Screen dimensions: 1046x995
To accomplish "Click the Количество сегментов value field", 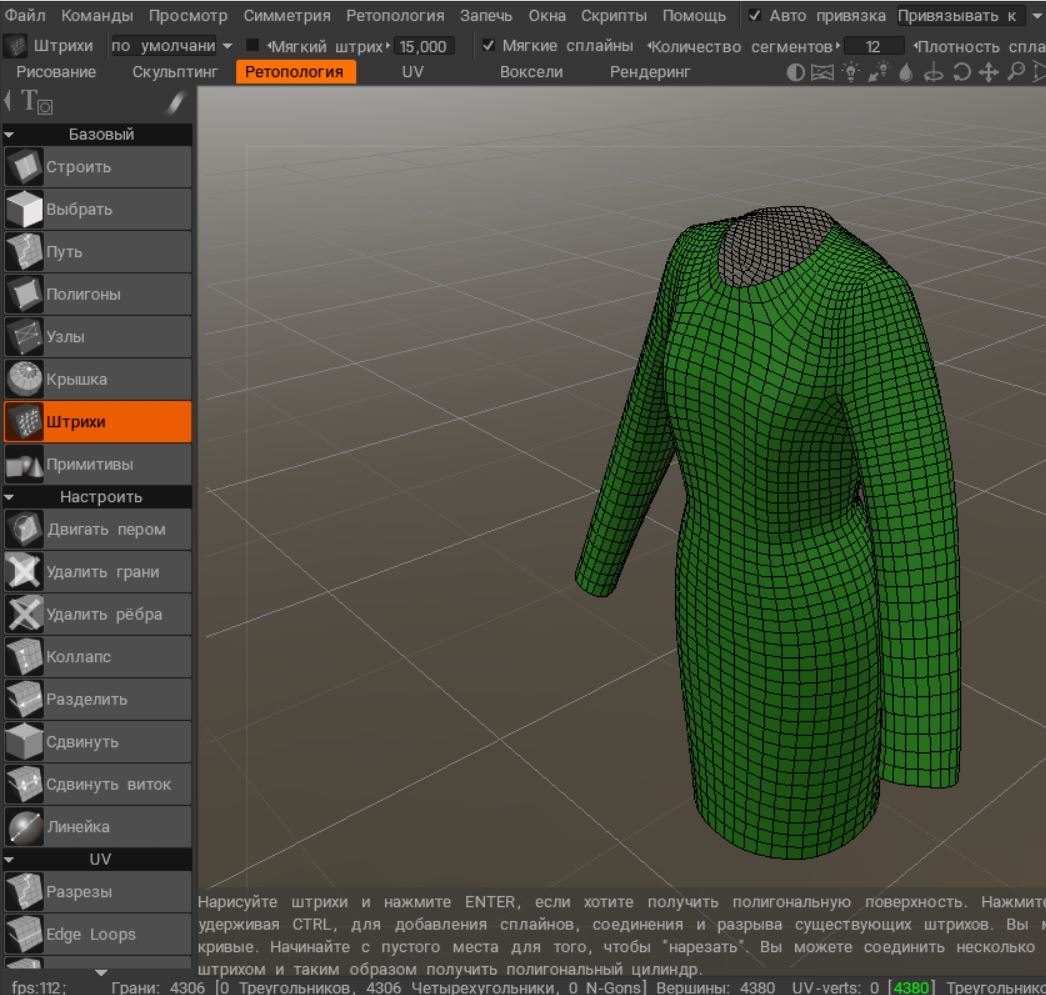I will tap(873, 46).
